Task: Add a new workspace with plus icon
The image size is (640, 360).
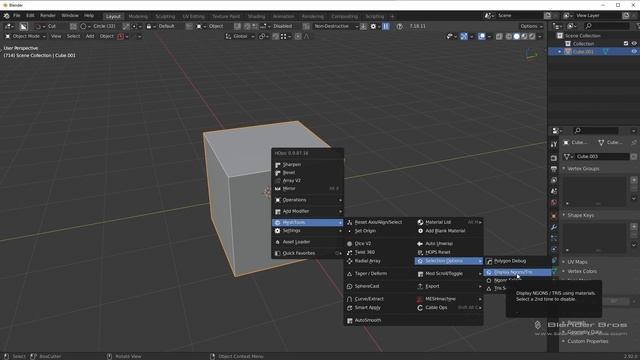Action: click(392, 16)
